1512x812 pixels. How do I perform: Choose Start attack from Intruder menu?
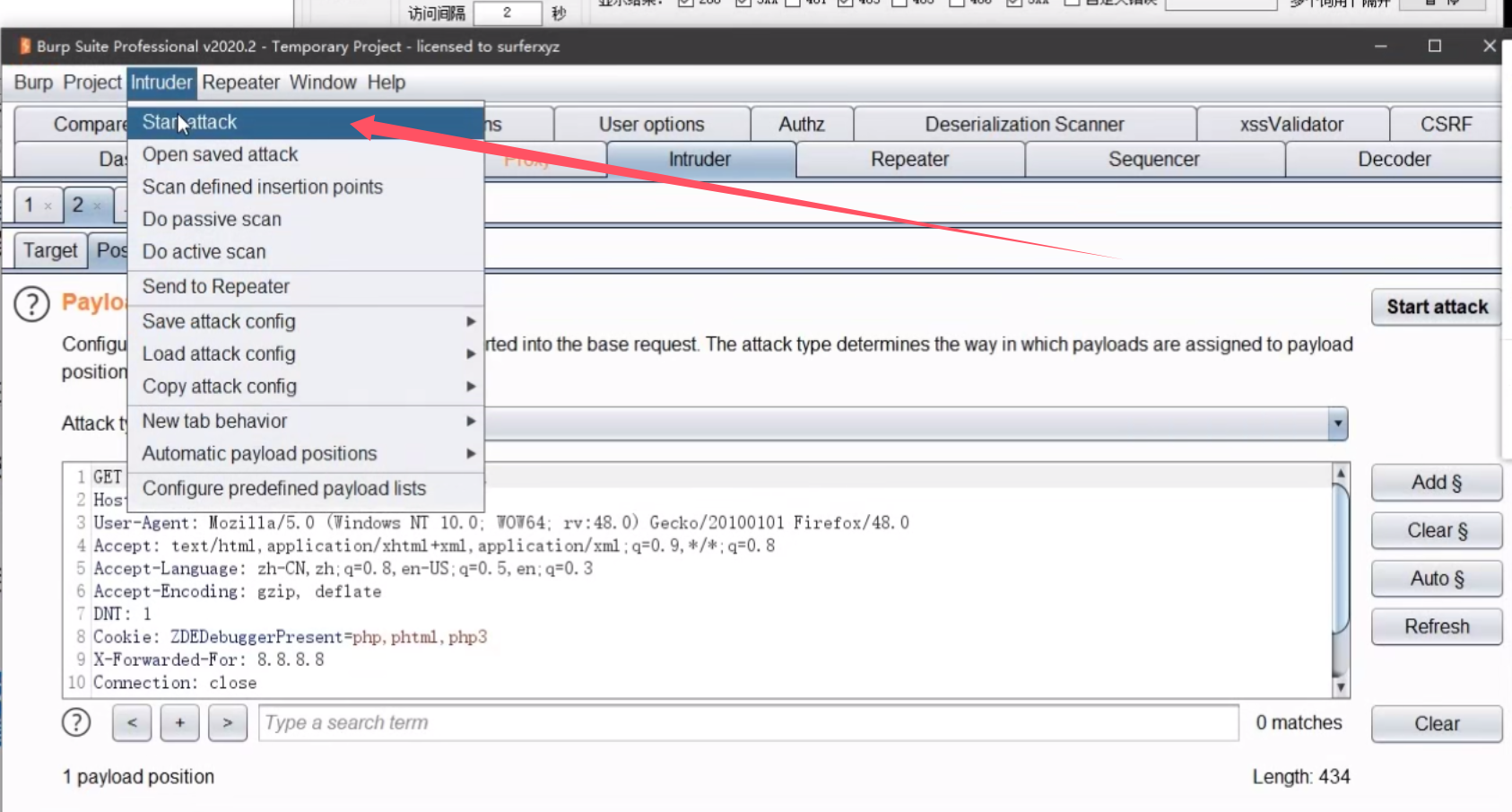point(306,122)
